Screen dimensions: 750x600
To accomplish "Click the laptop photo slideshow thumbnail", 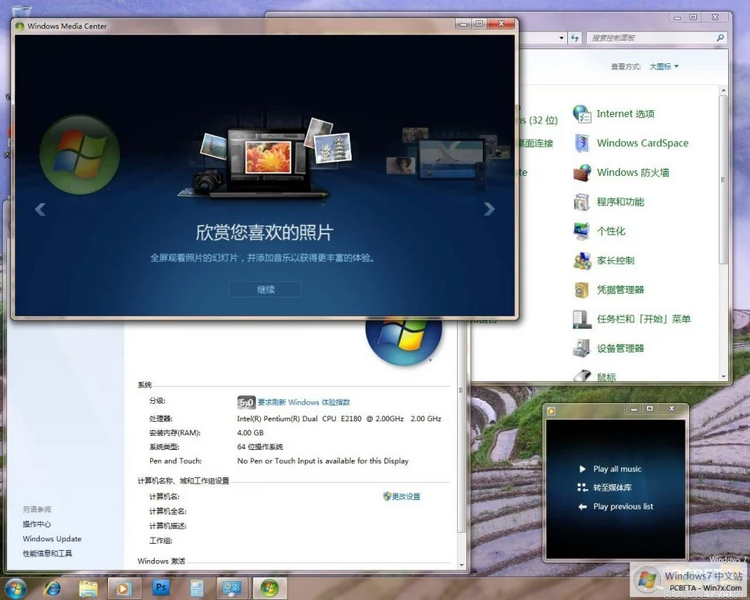I will click(x=268, y=157).
